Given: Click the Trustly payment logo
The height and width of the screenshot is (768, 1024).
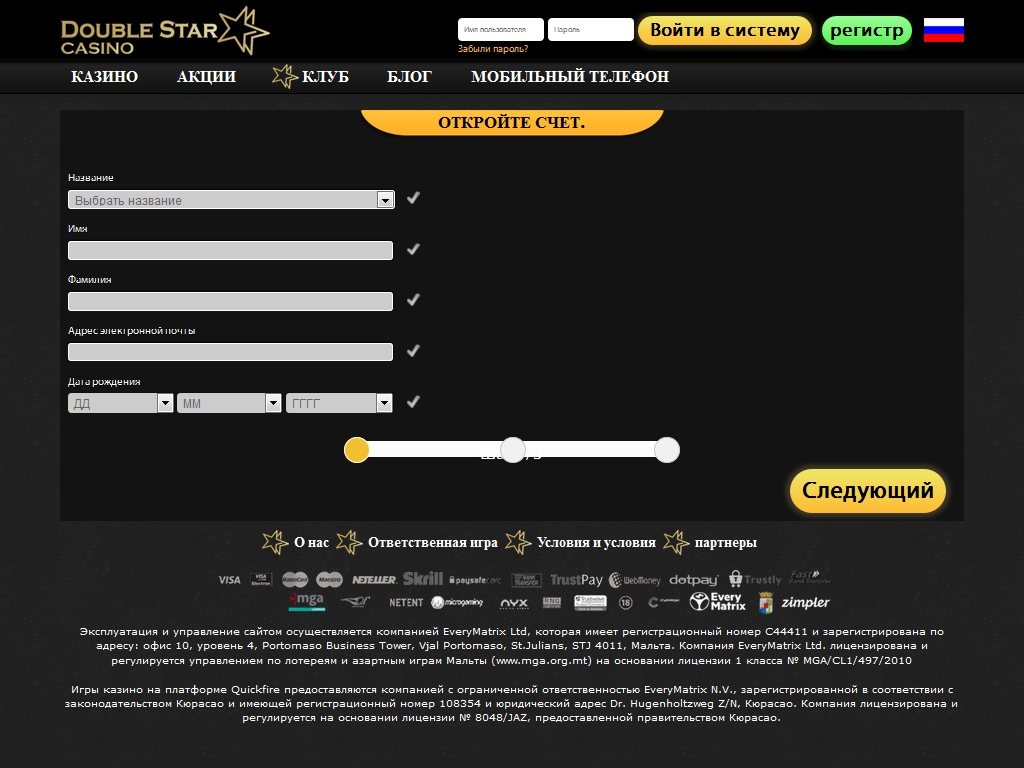Looking at the screenshot, I should [x=755, y=579].
